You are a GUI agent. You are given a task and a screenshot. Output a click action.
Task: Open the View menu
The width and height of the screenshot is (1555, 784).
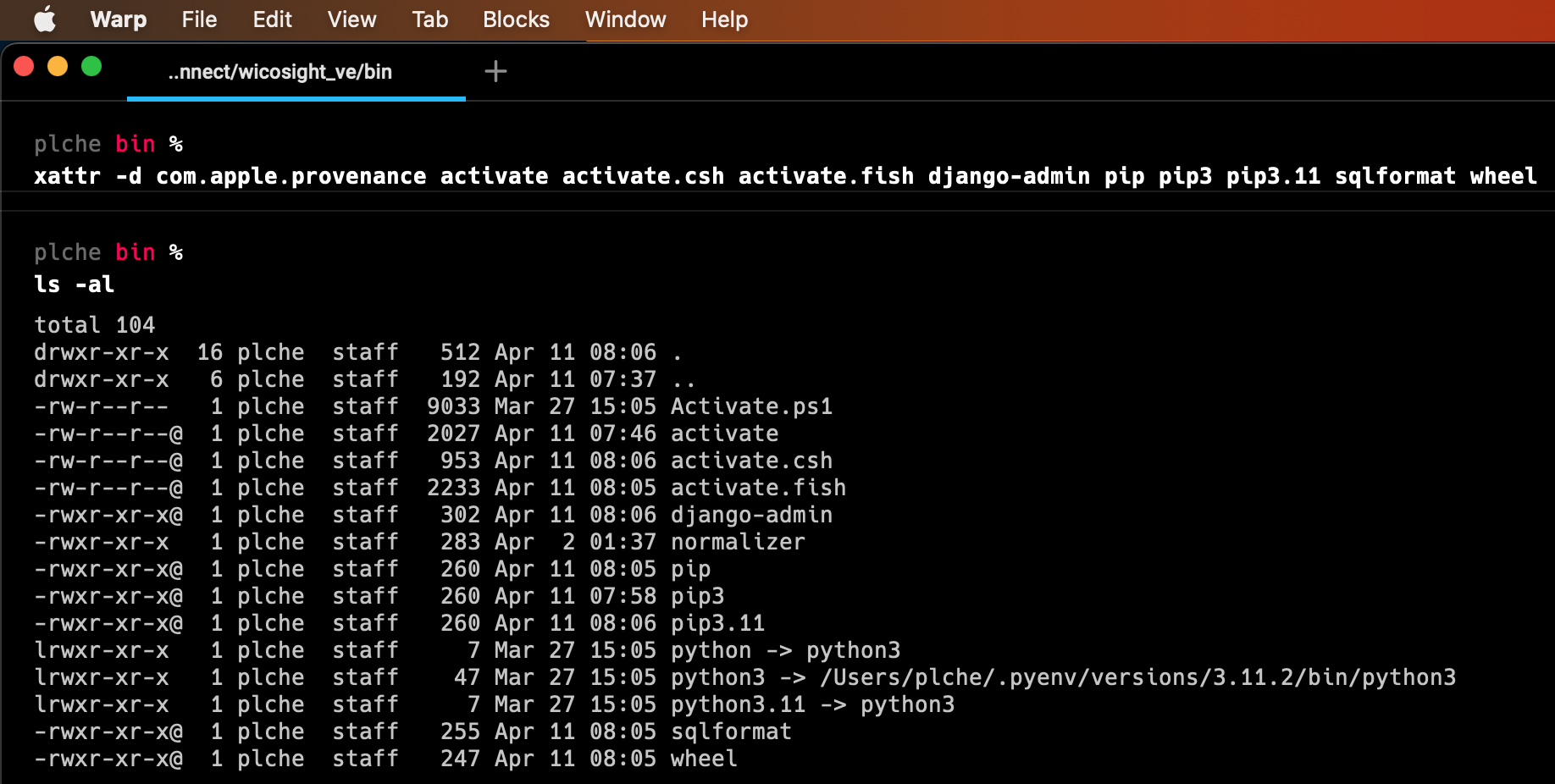point(351,19)
